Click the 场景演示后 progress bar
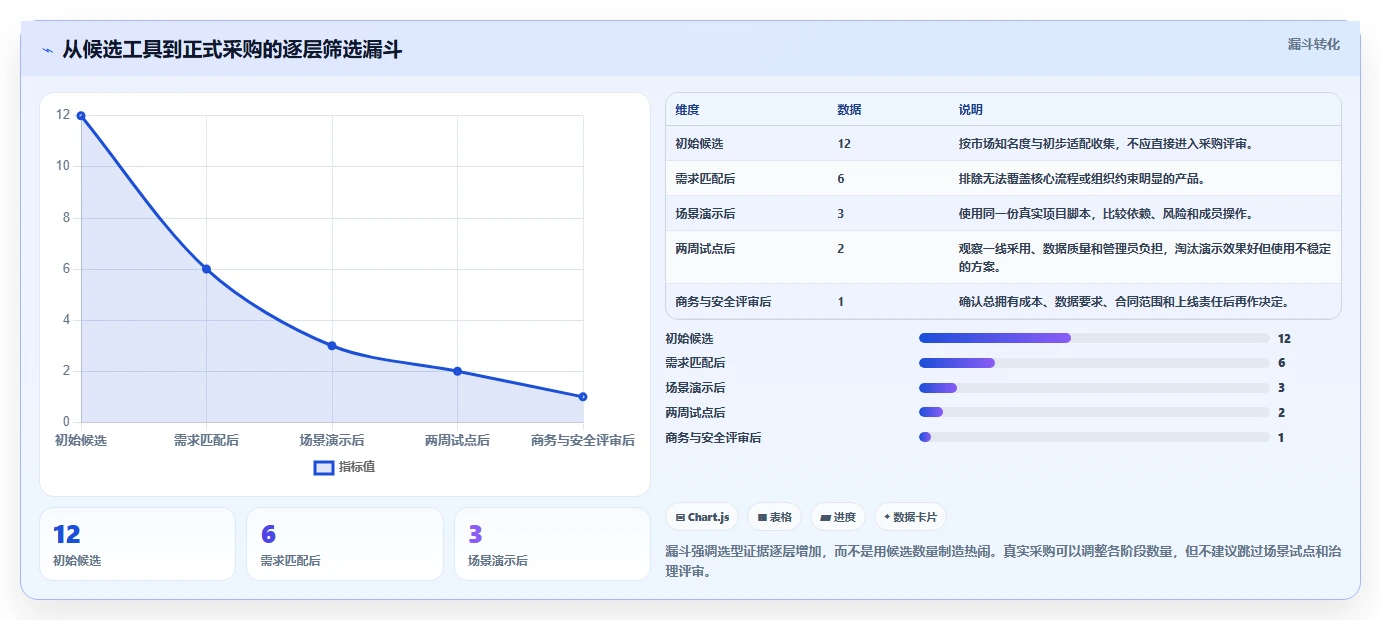This screenshot has height=620, width=1381. point(1094,387)
